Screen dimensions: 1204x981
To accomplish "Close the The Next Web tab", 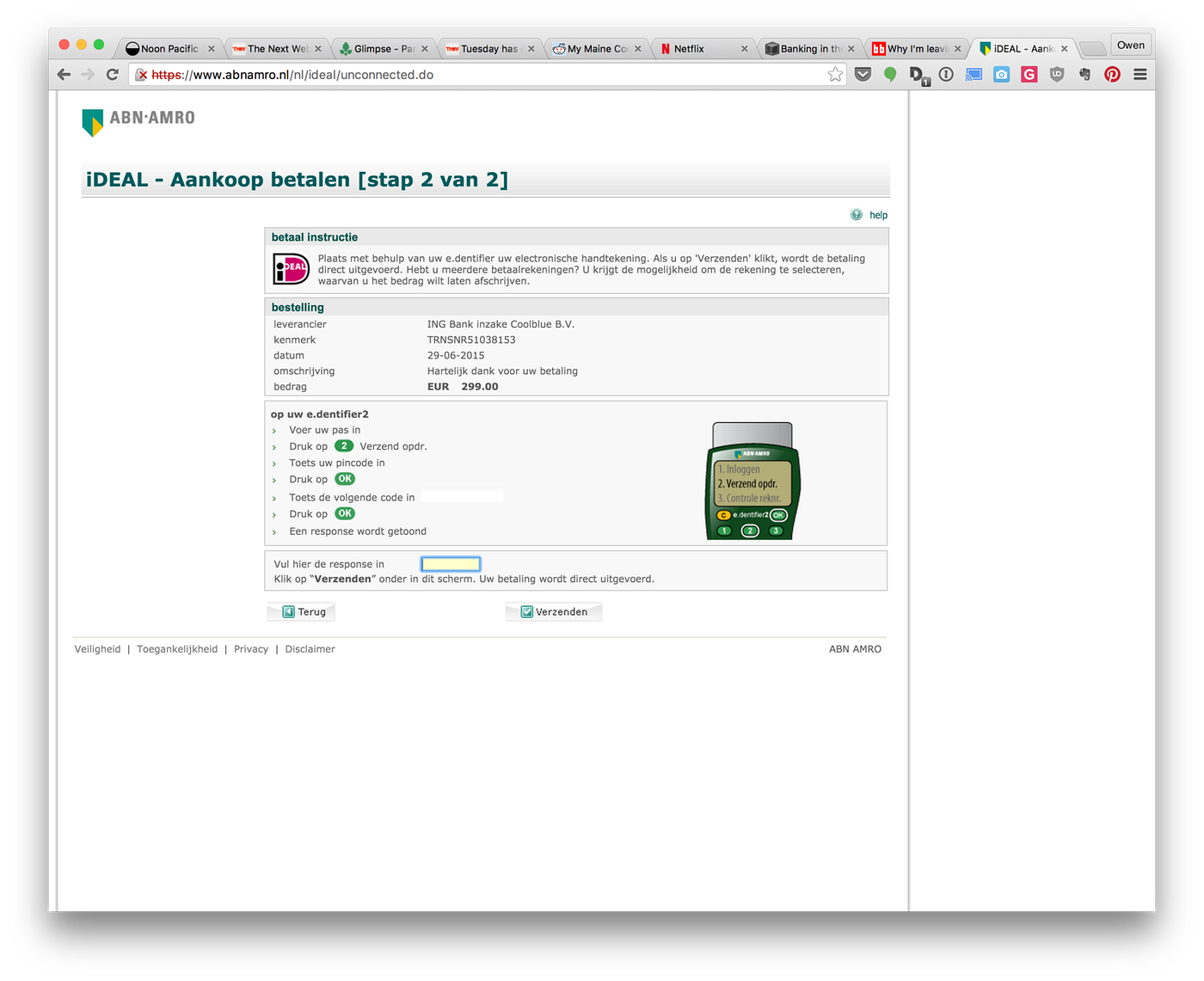I will [318, 49].
